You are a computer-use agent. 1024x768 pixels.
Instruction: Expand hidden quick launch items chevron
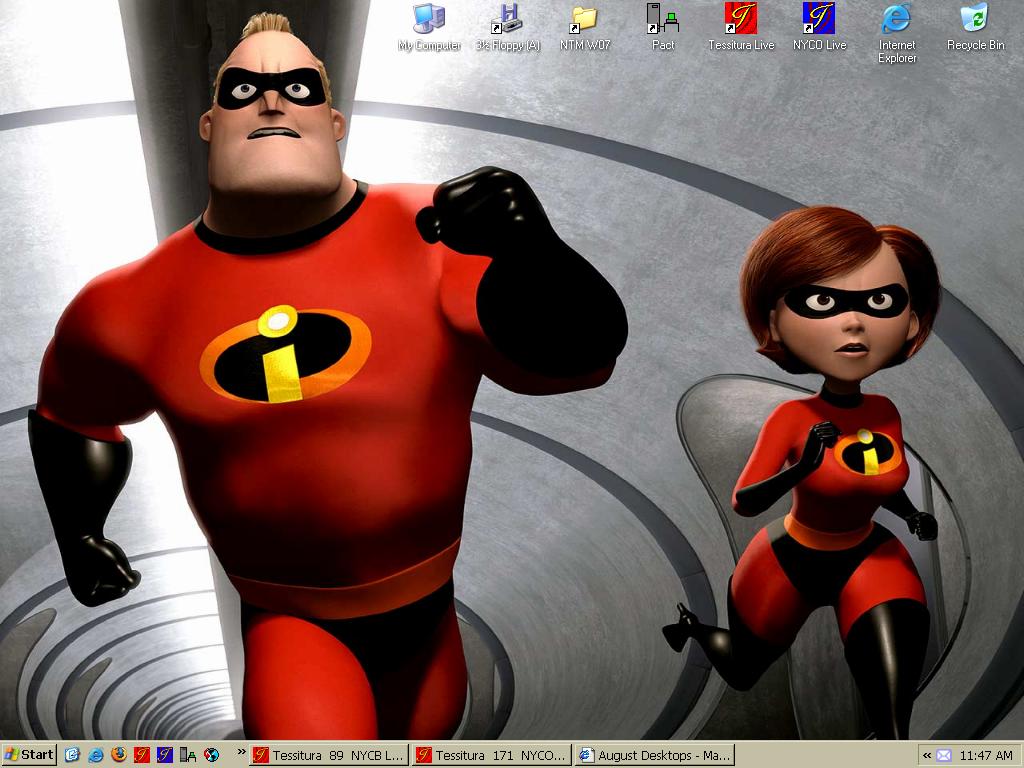pos(241,752)
